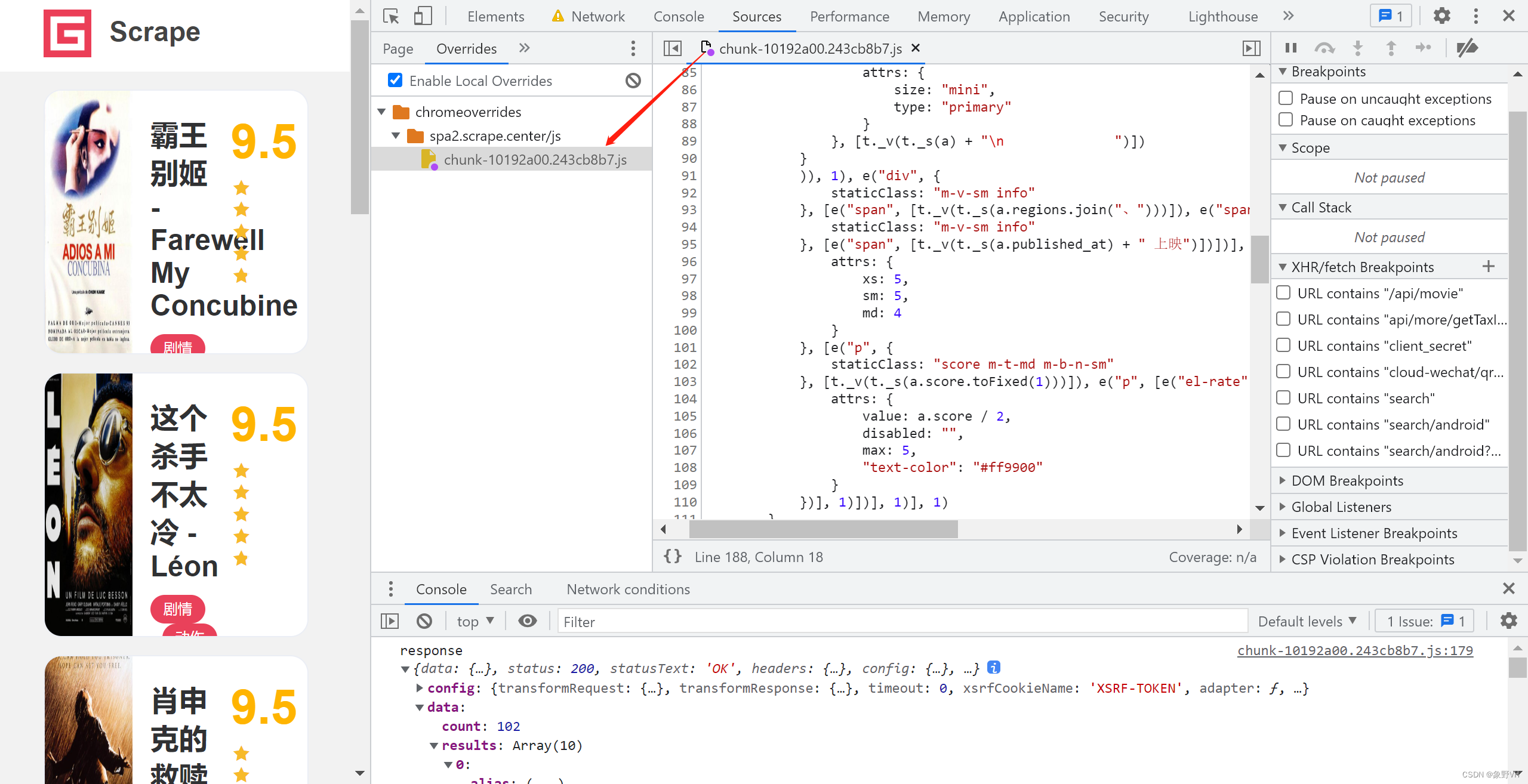Open the Search drawer tab
Image resolution: width=1528 pixels, height=784 pixels.
point(511,589)
